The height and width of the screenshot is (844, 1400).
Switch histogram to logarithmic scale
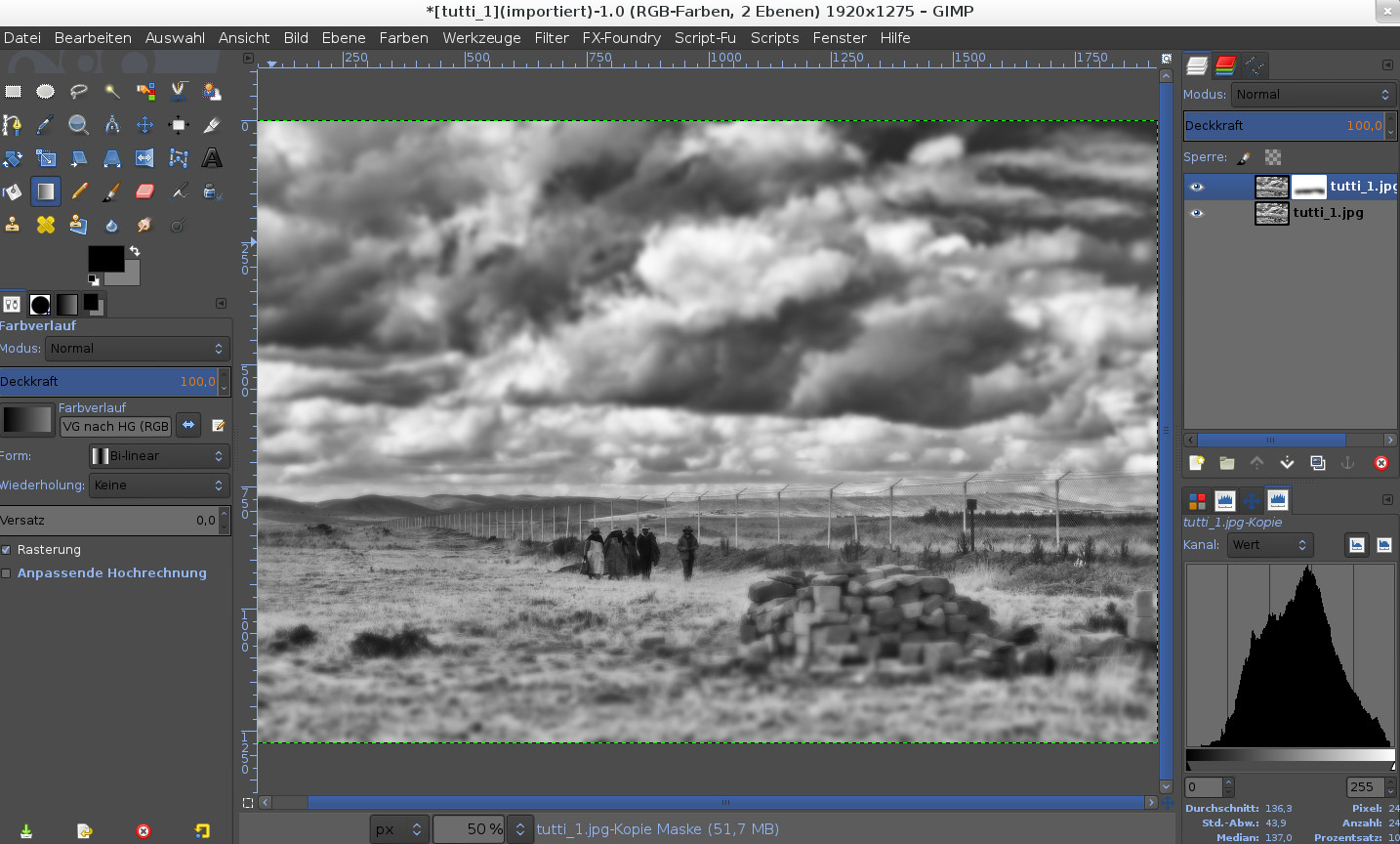coord(1384,545)
